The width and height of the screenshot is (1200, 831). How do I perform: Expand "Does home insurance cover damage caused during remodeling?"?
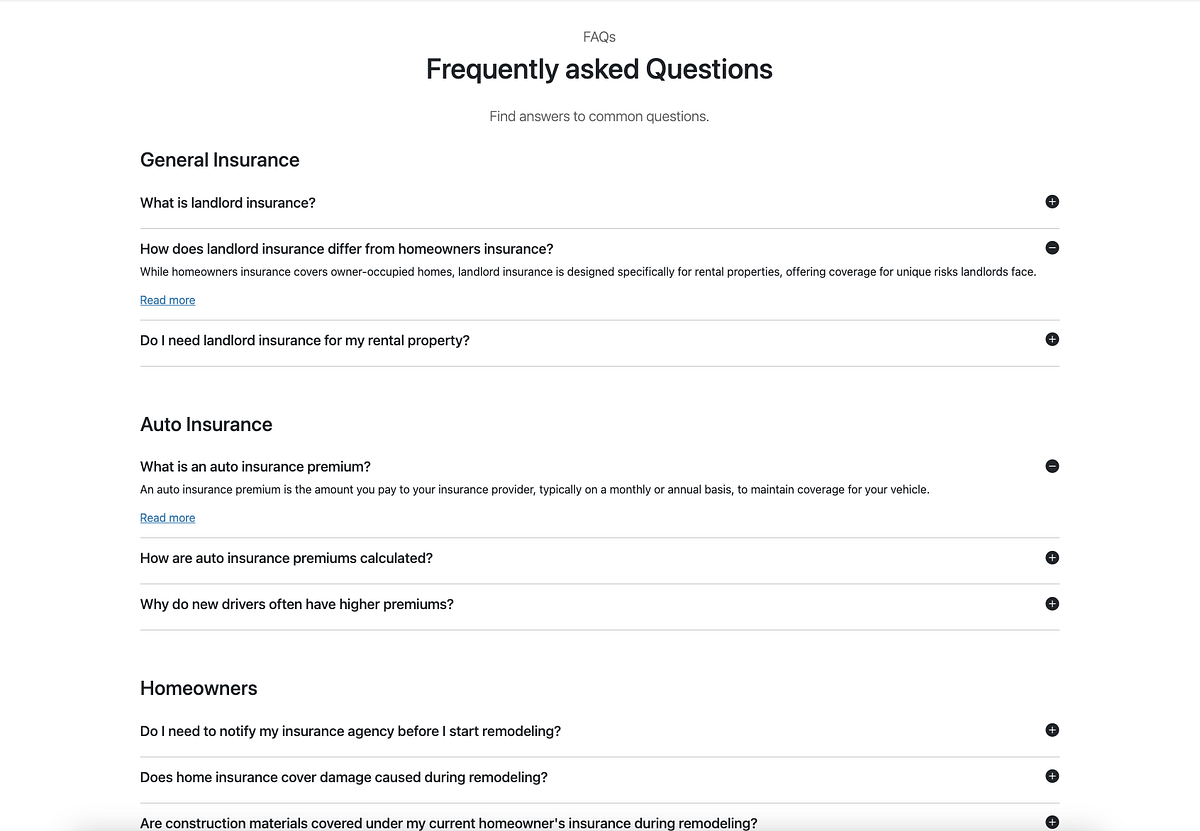click(1051, 776)
